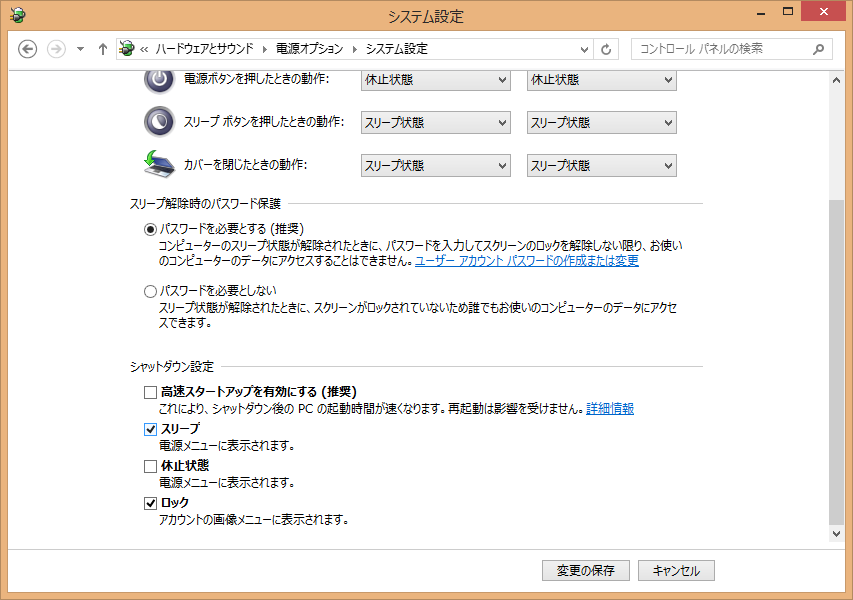
Task: Open the recent locations dropdown arrow
Action: click(x=81, y=49)
